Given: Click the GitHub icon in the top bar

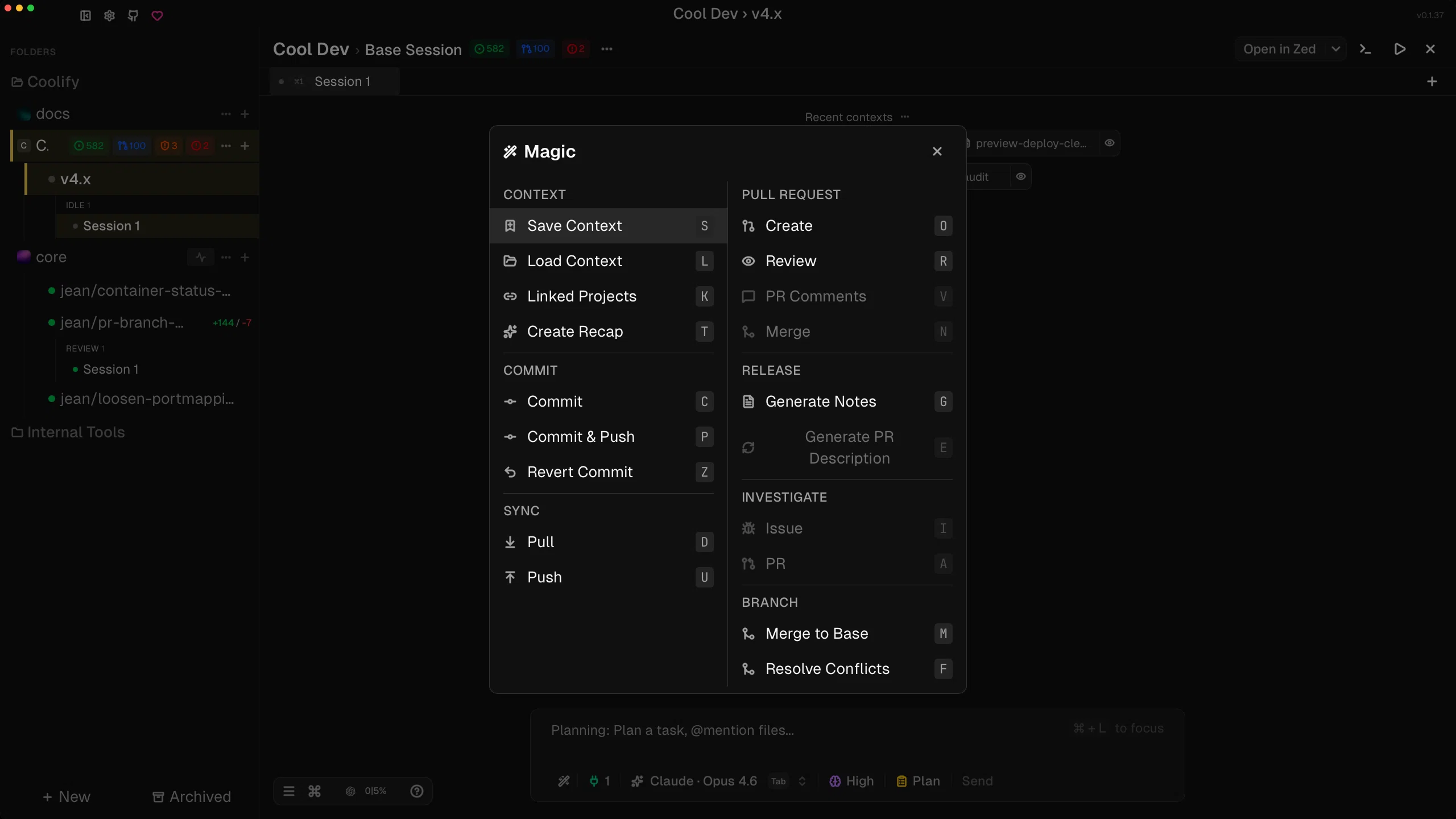Looking at the screenshot, I should 133,15.
